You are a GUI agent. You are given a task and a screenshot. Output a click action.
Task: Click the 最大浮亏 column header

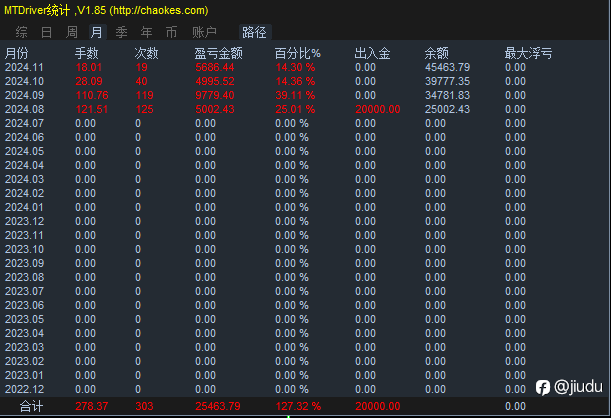tap(528, 53)
